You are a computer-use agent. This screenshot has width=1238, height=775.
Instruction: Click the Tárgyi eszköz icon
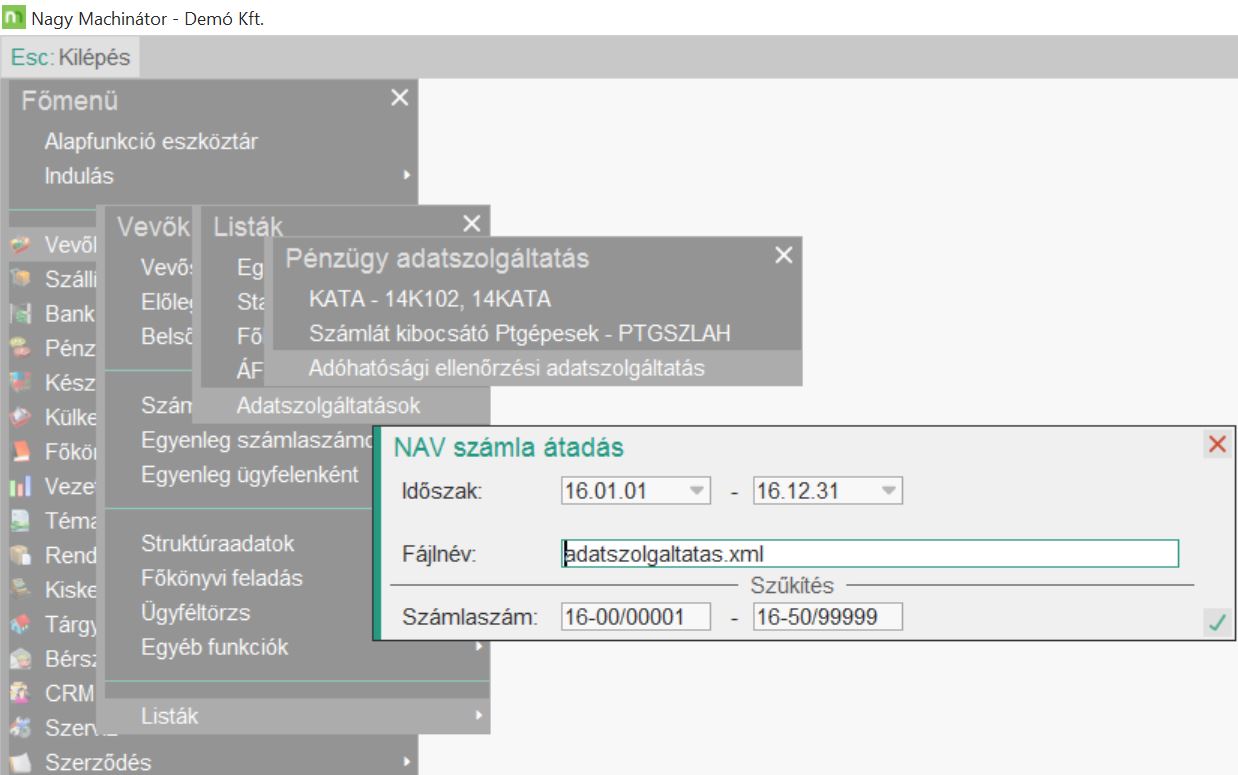click(x=20, y=625)
